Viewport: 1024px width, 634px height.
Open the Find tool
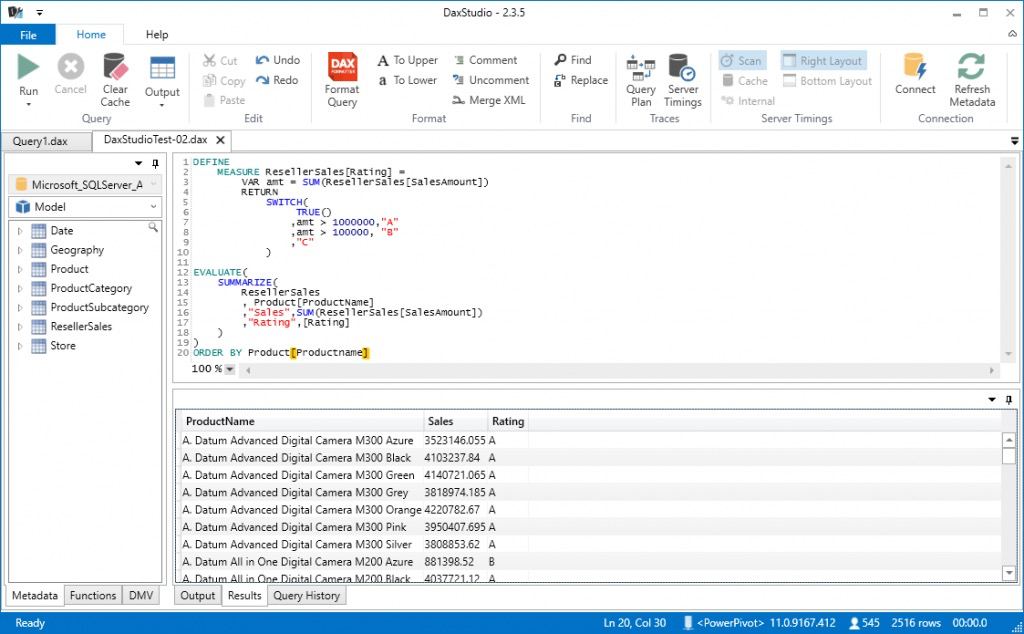point(573,59)
